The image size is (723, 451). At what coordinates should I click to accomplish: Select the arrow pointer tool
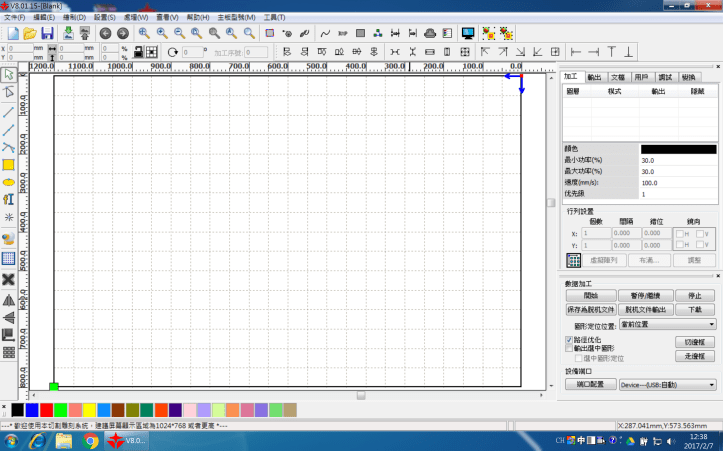coord(8,74)
